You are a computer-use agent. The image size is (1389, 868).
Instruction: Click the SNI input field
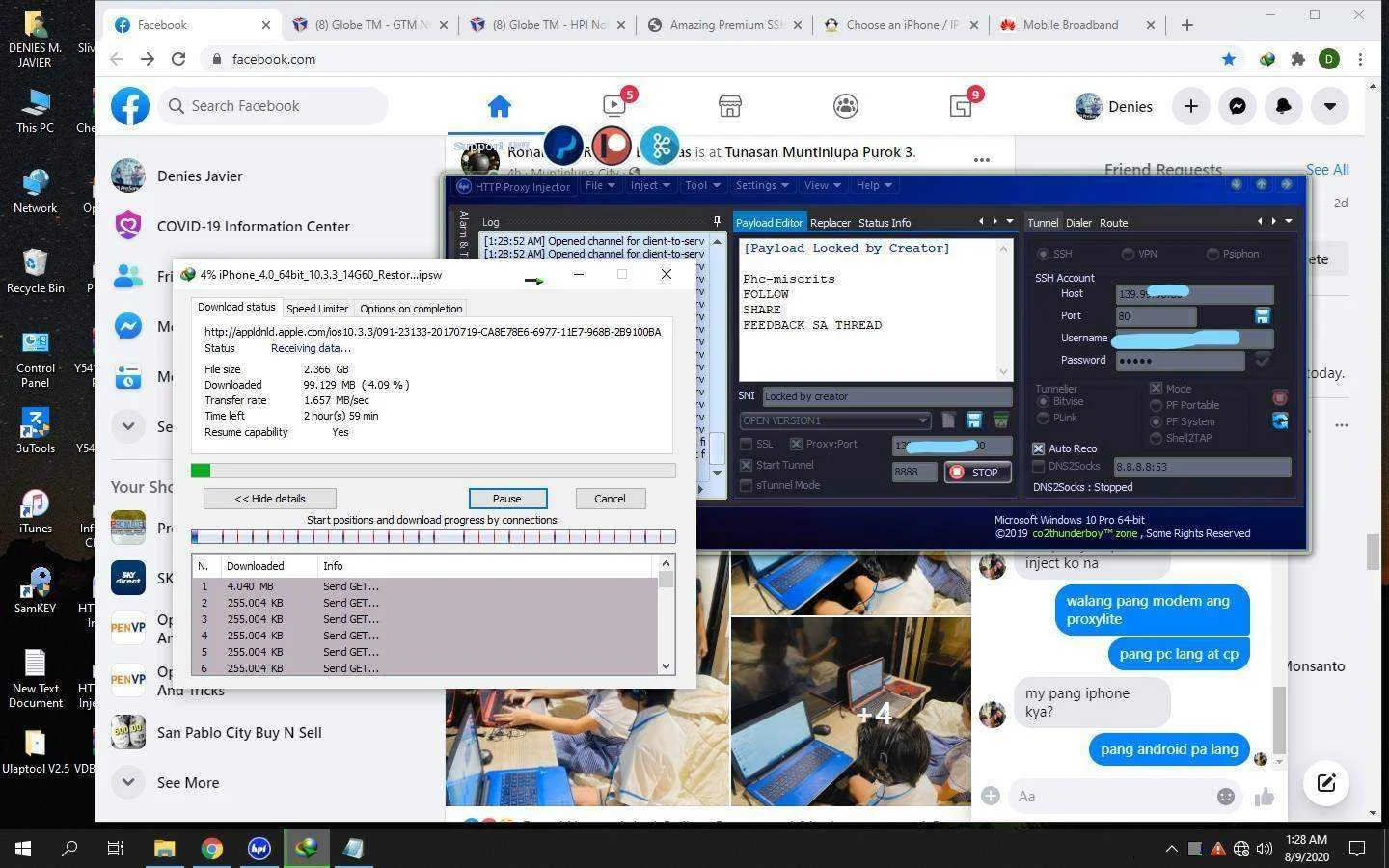(x=886, y=396)
